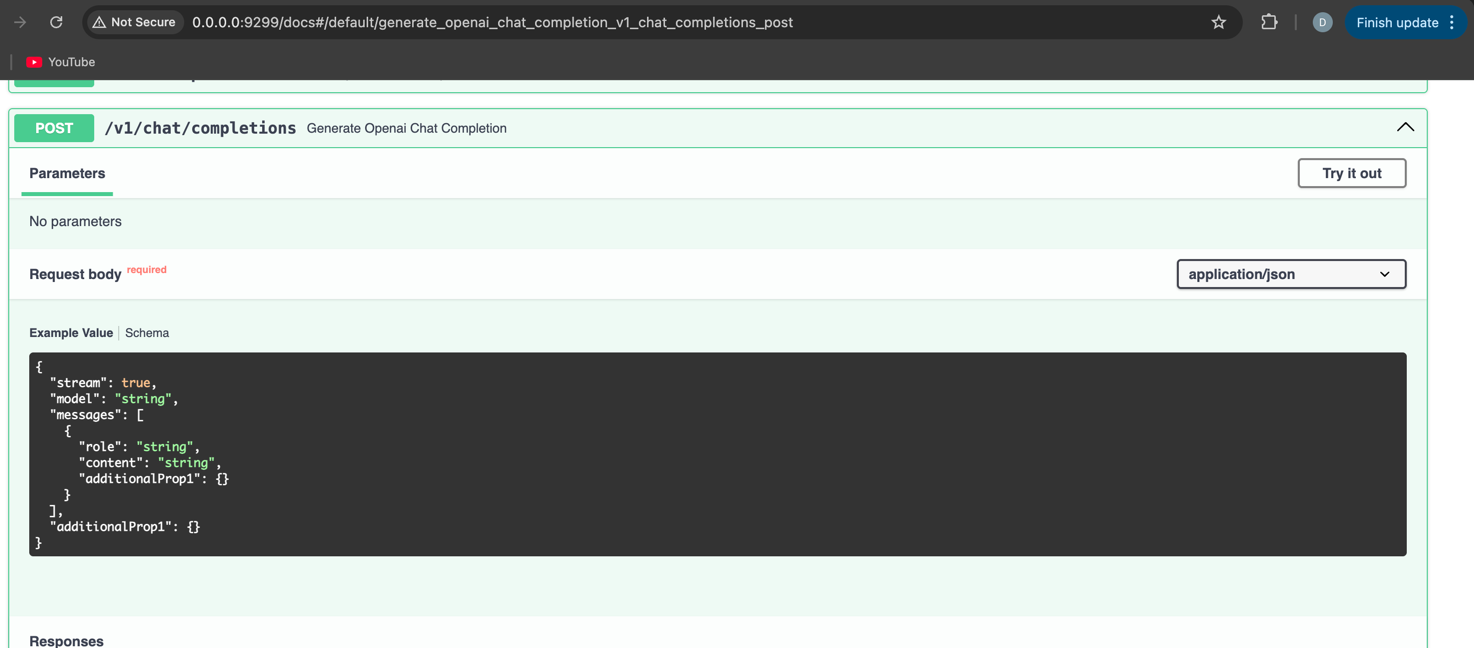Screen dimensions: 1474x648
Task: Click the Finish update button
Action: point(1396,22)
